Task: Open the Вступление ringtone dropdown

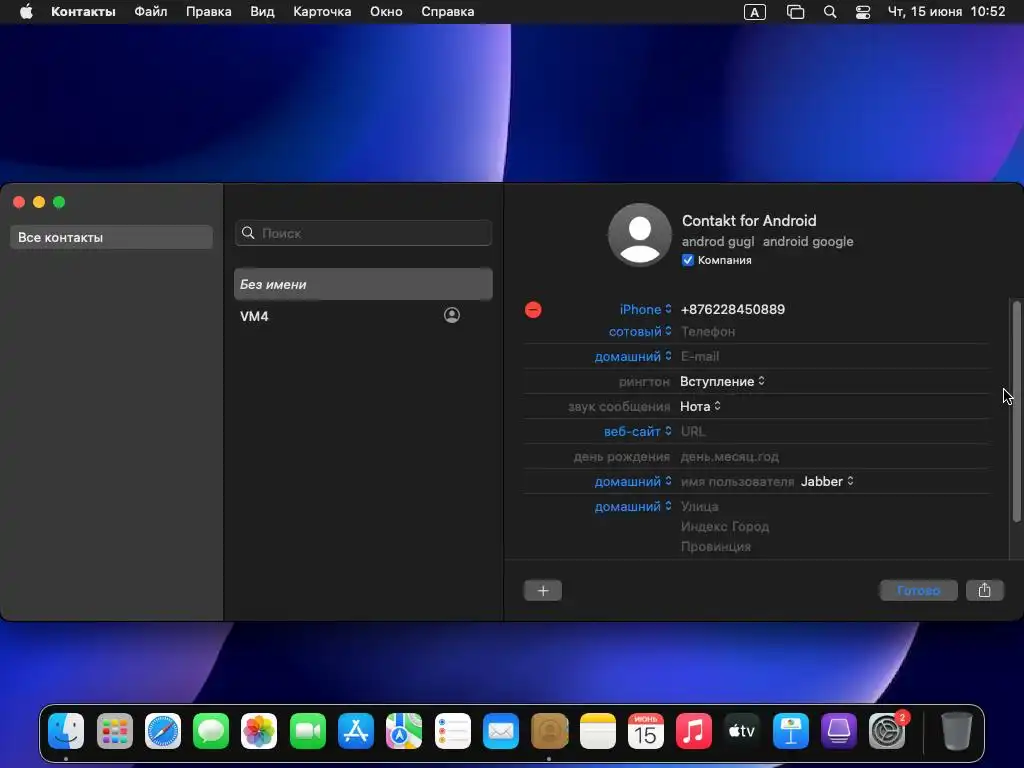Action: [722, 381]
